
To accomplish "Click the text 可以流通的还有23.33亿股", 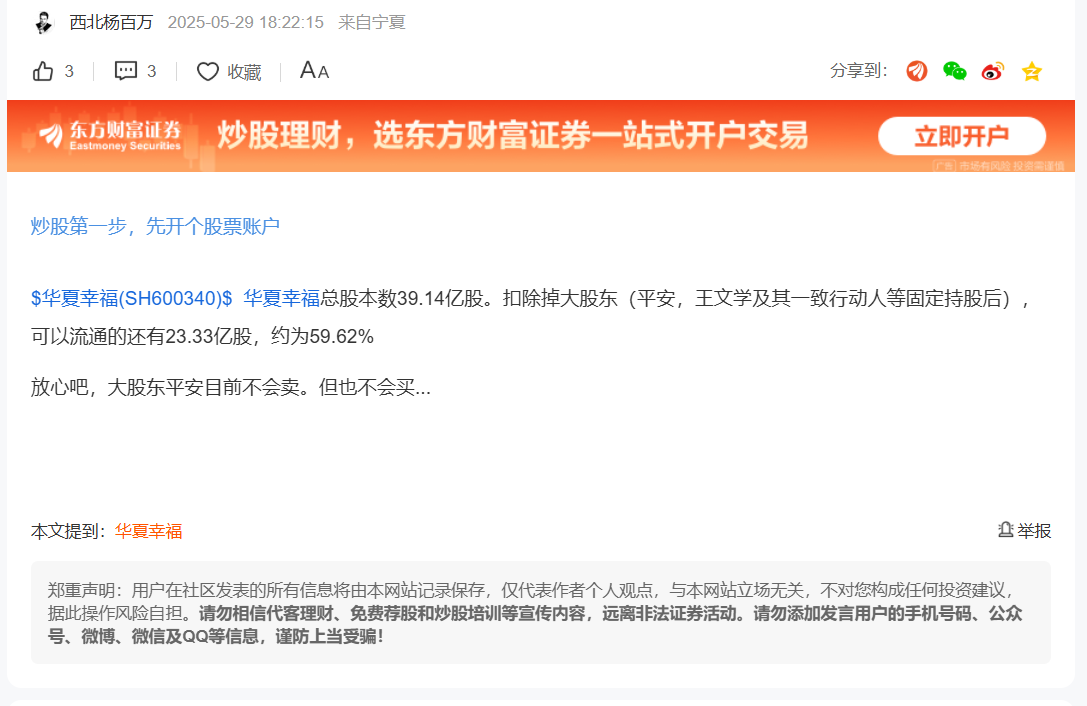I will [x=141, y=336].
